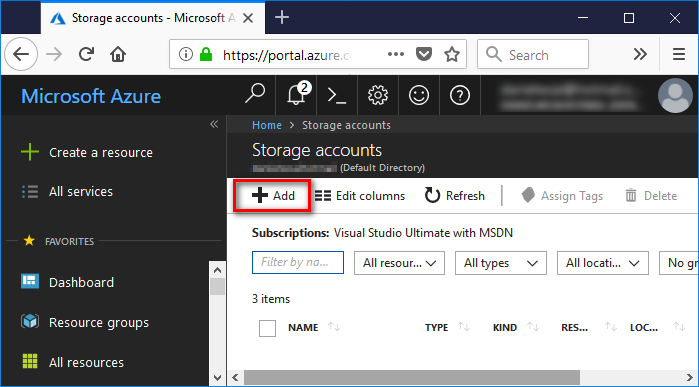Click the 3 items count text

pos(271,299)
